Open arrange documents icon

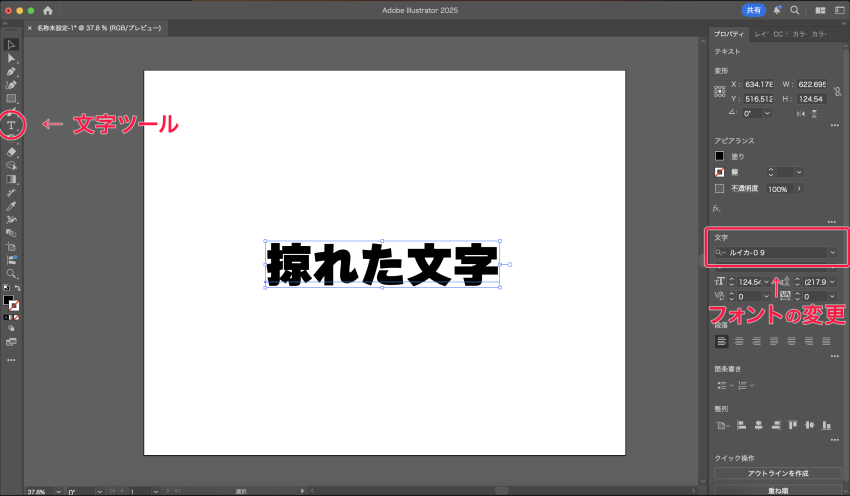tap(820, 10)
